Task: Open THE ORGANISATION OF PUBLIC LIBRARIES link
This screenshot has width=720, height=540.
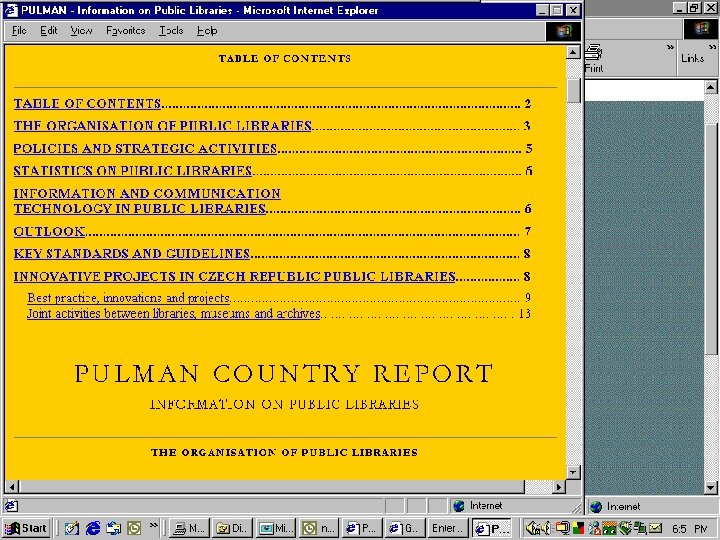Action: coord(163,126)
